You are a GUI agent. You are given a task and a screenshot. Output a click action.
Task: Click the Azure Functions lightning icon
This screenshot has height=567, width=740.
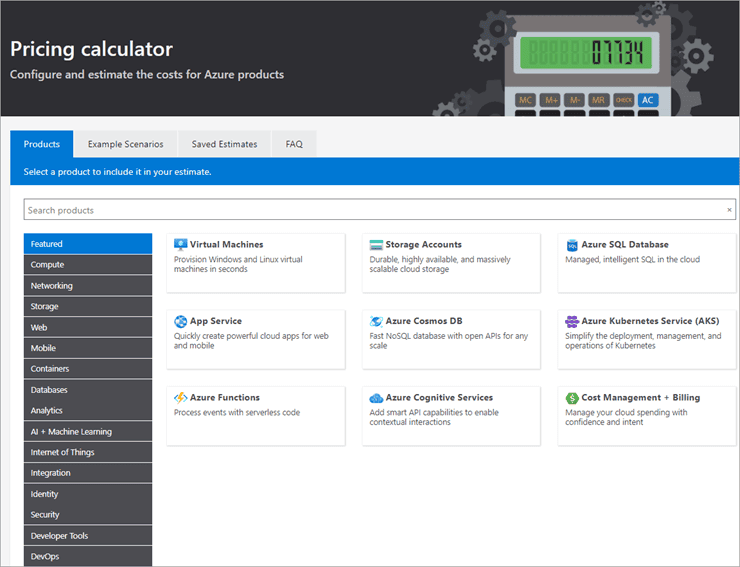(180, 398)
